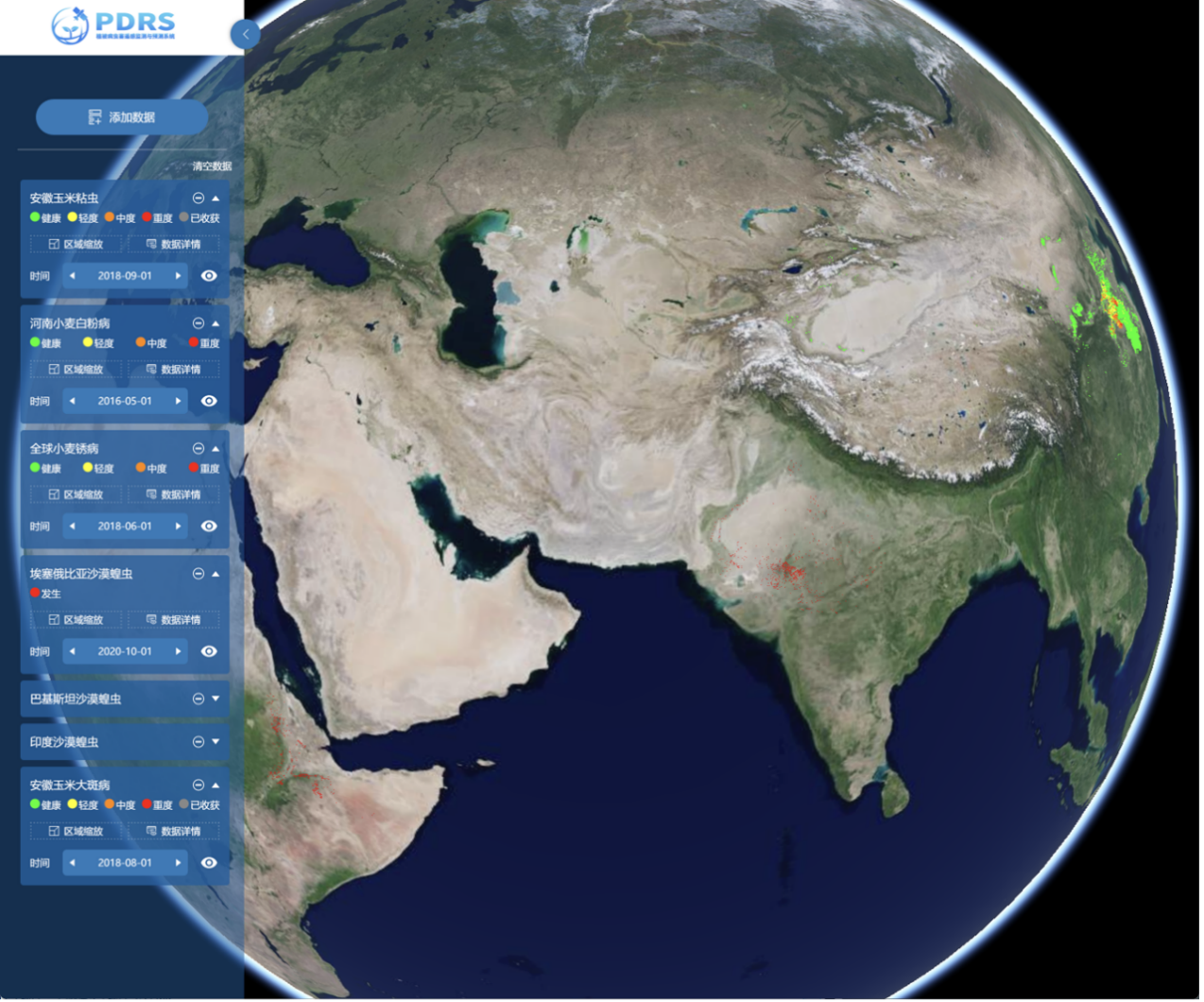Show the 安徽玉米大斑病 layer via eye icon
Viewport: 1204px width, 1002px height.
[209, 862]
